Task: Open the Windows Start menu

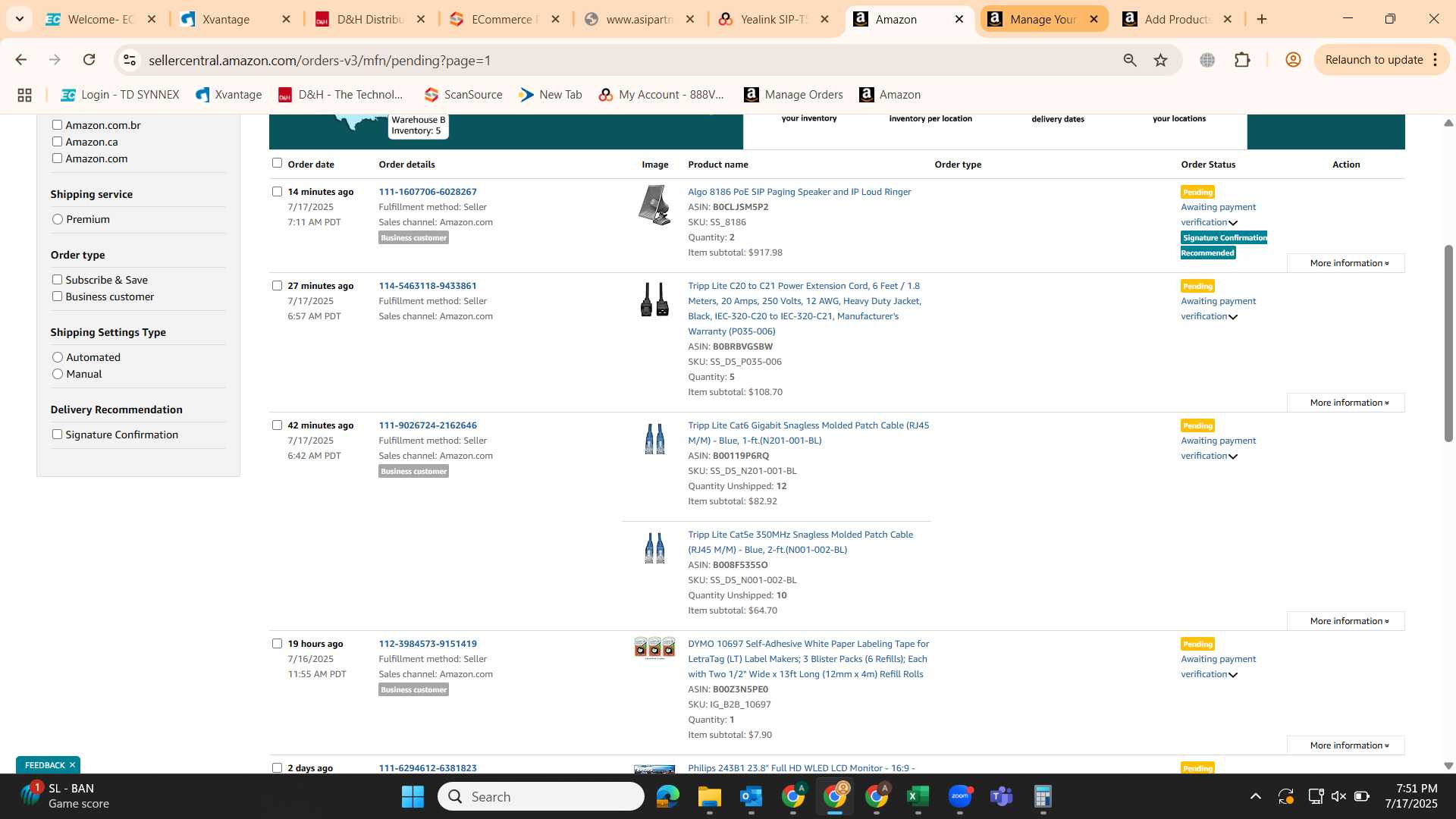Action: click(413, 796)
